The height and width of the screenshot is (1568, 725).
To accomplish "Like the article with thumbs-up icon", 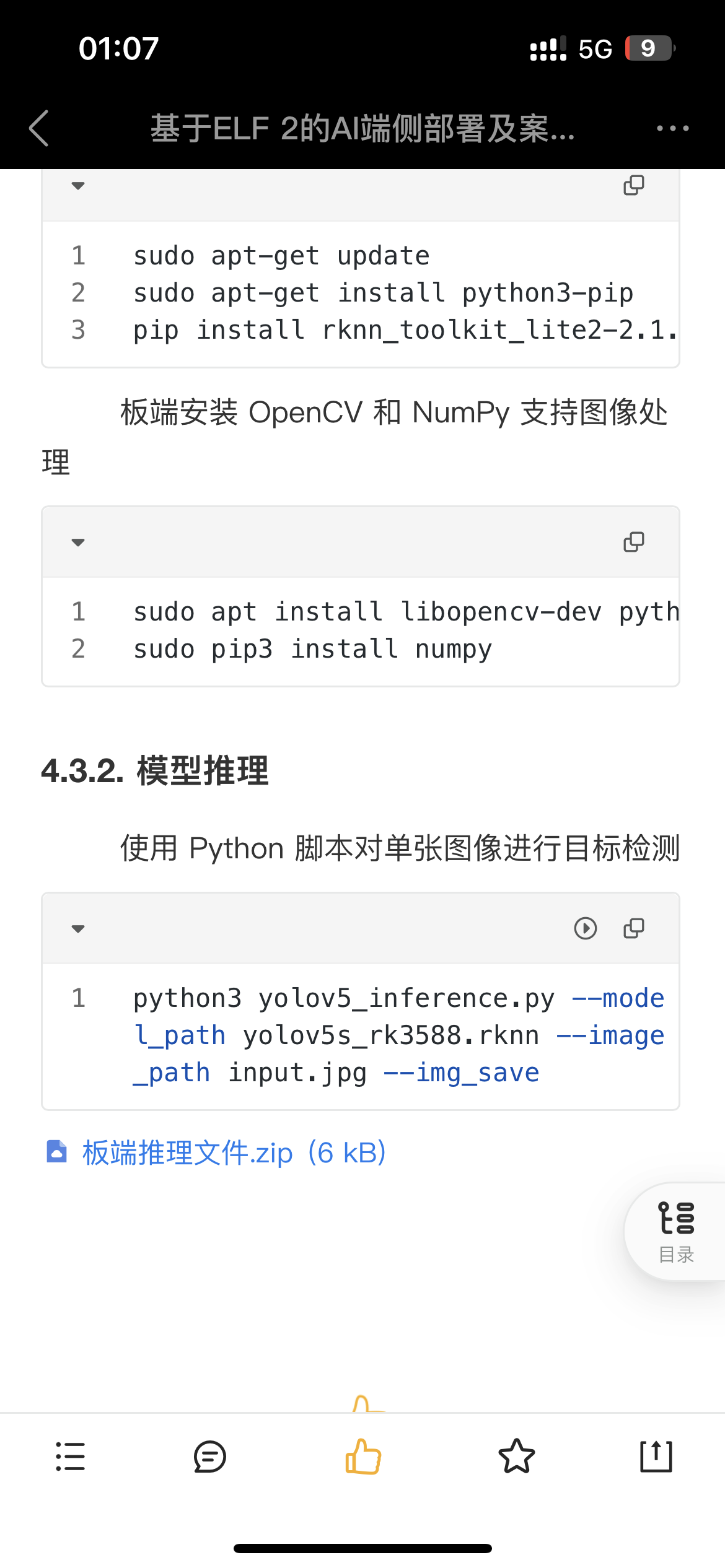I will point(362,1456).
